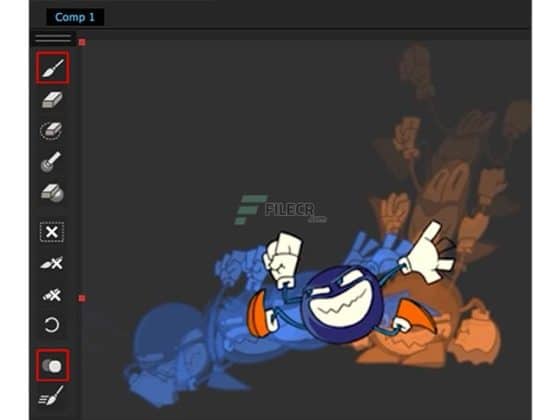Select the eraser with sphere tool
This screenshot has width=560, height=420.
(x=52, y=193)
